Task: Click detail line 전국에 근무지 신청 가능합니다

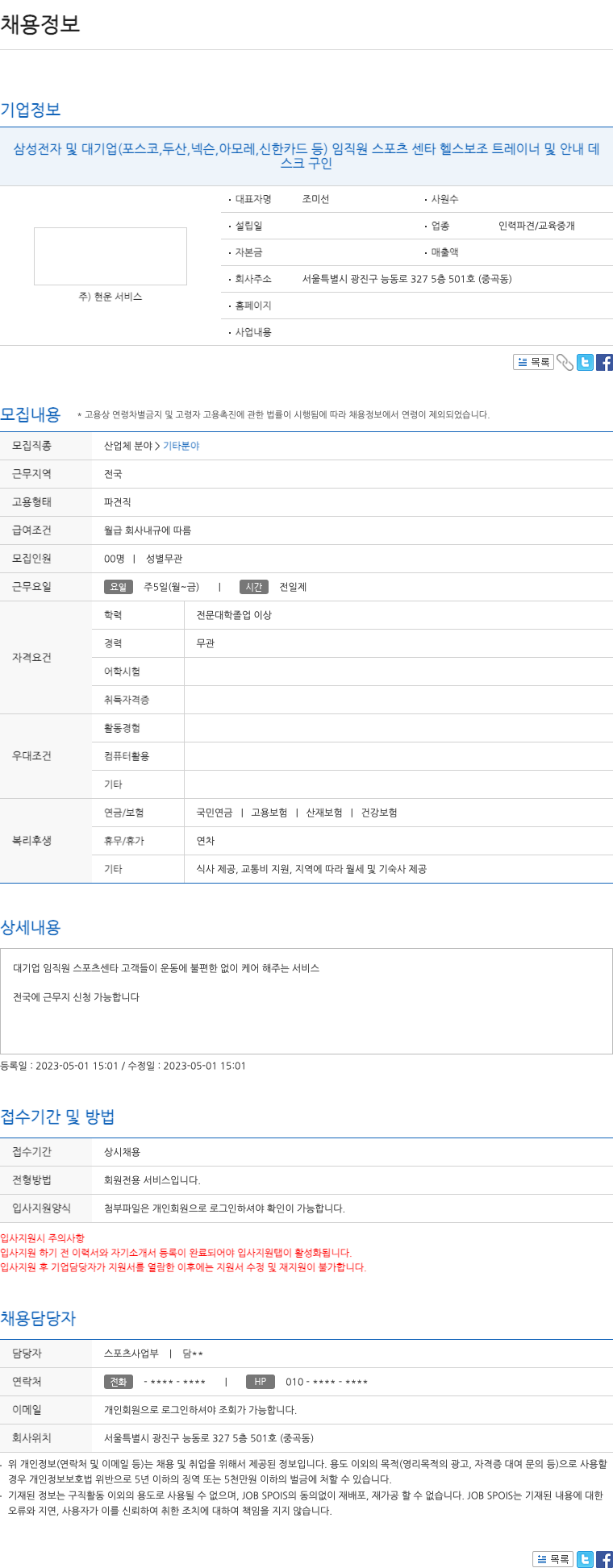Action: (77, 997)
